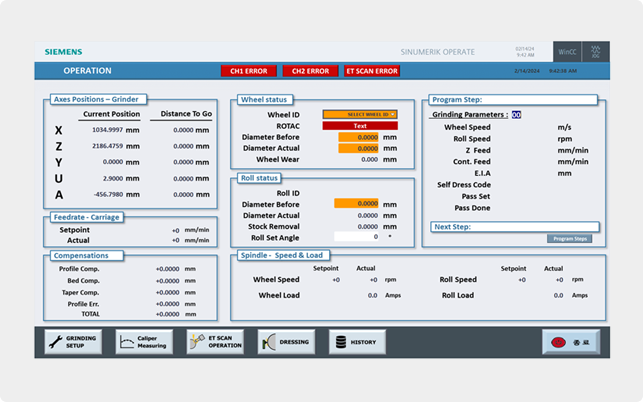
Task: Click the CH2 ERROR indicator
Action: 310,71
